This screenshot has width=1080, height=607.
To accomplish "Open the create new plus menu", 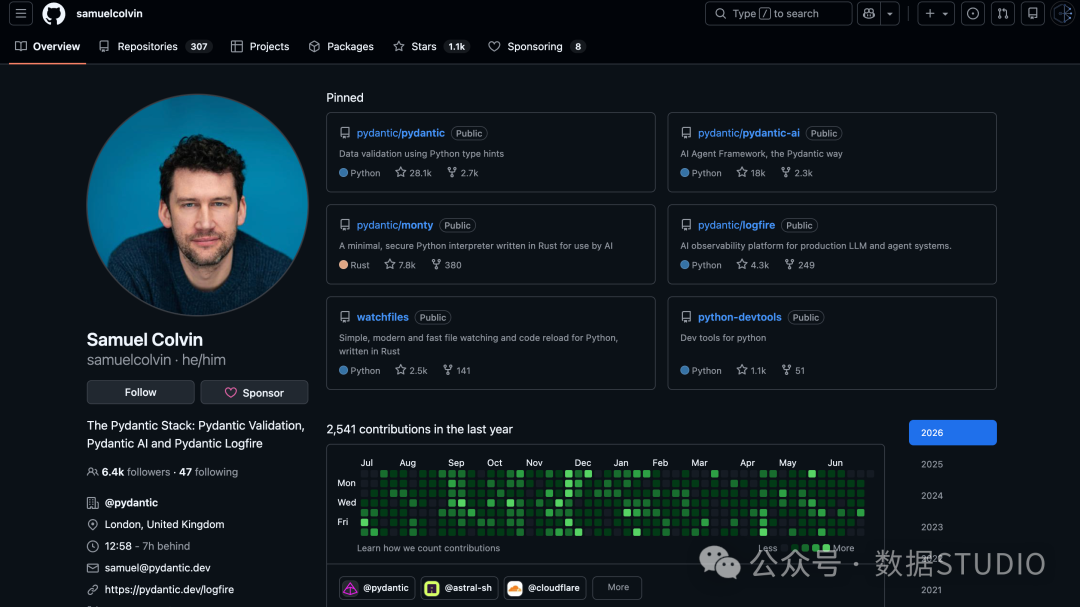I will [x=935, y=13].
